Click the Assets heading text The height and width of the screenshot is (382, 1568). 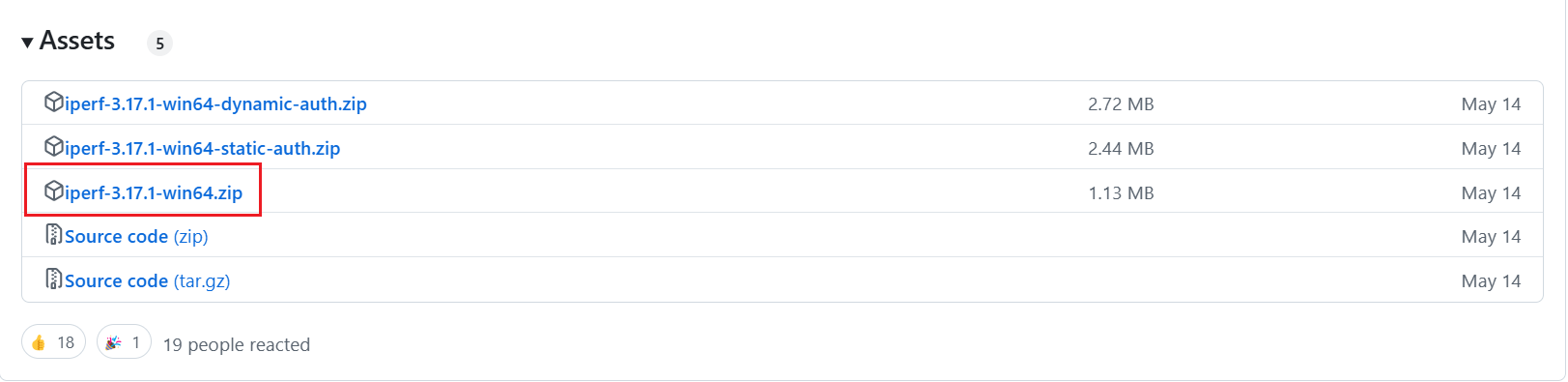[77, 41]
